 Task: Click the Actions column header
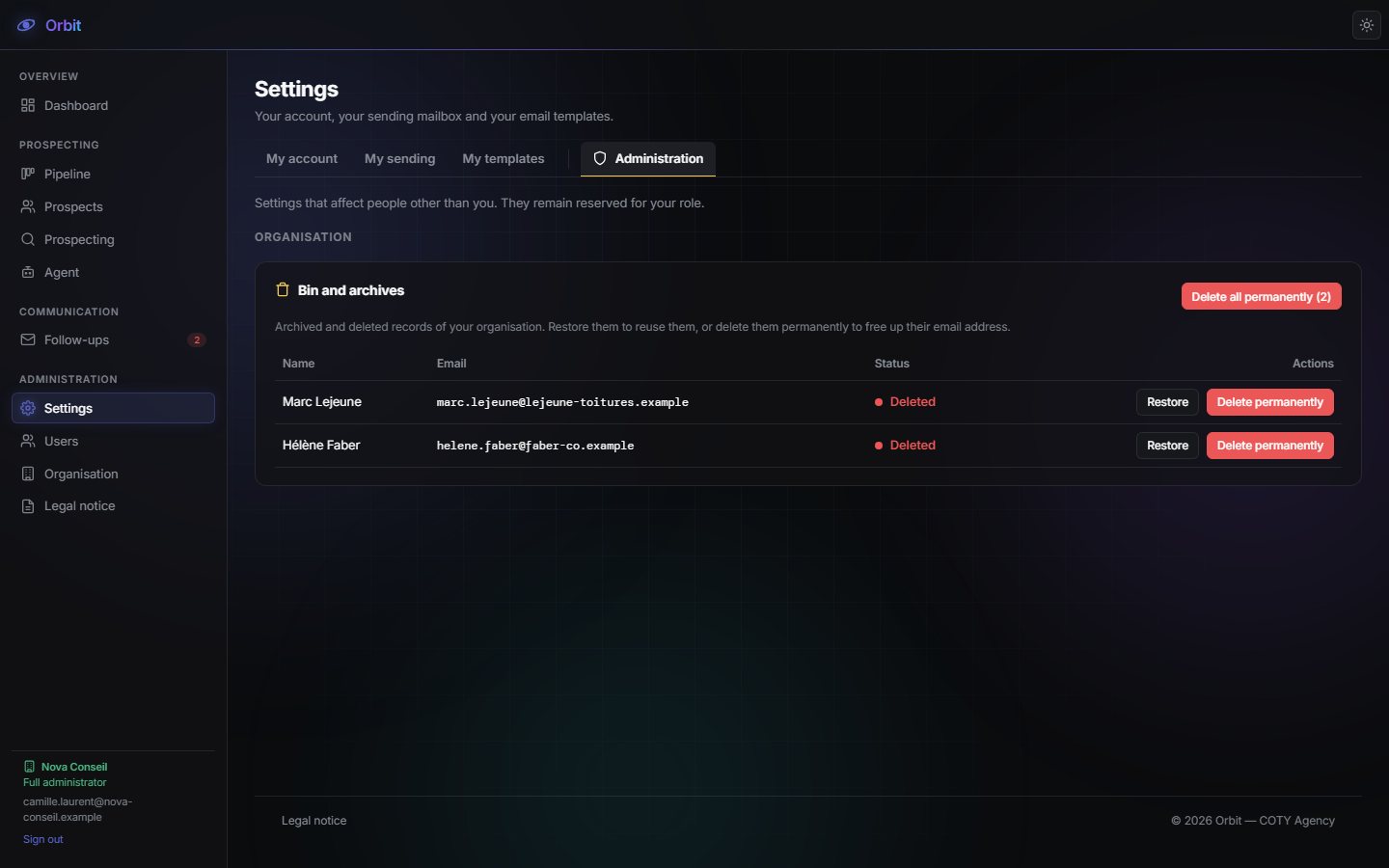point(1313,364)
